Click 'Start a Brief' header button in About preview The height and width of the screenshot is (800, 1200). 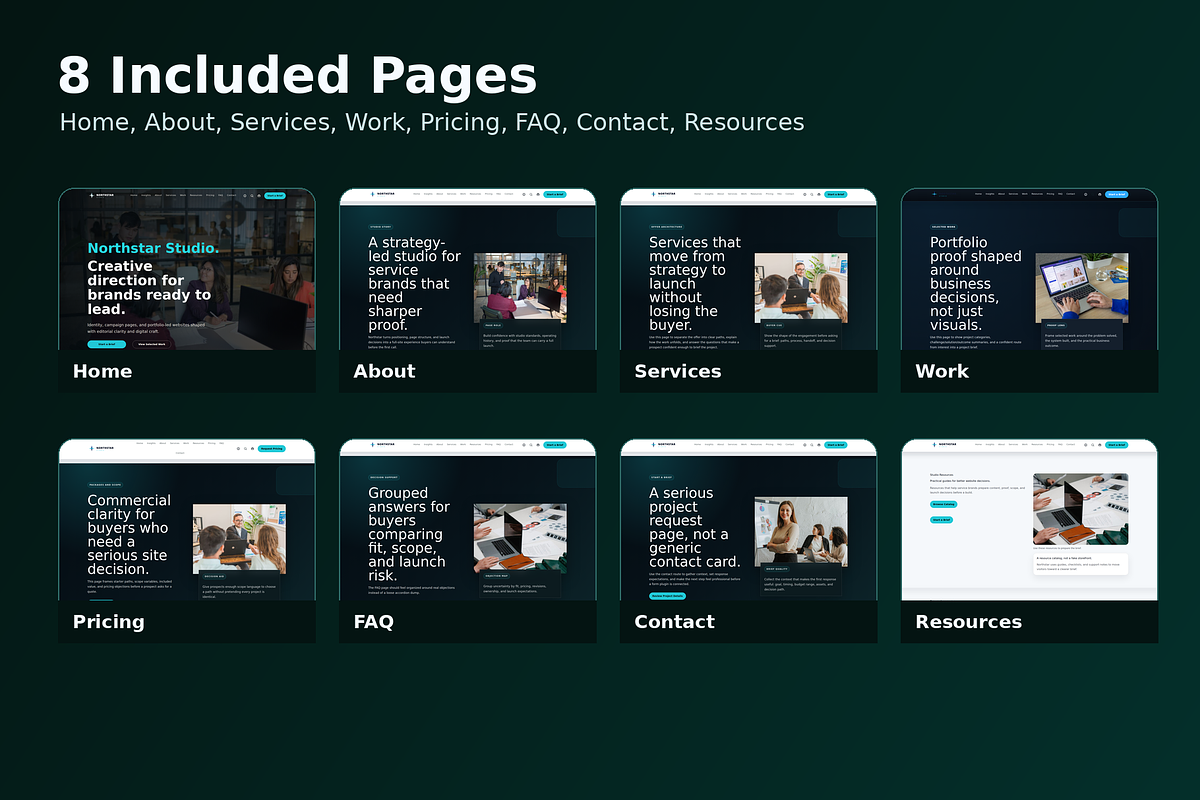[x=554, y=195]
